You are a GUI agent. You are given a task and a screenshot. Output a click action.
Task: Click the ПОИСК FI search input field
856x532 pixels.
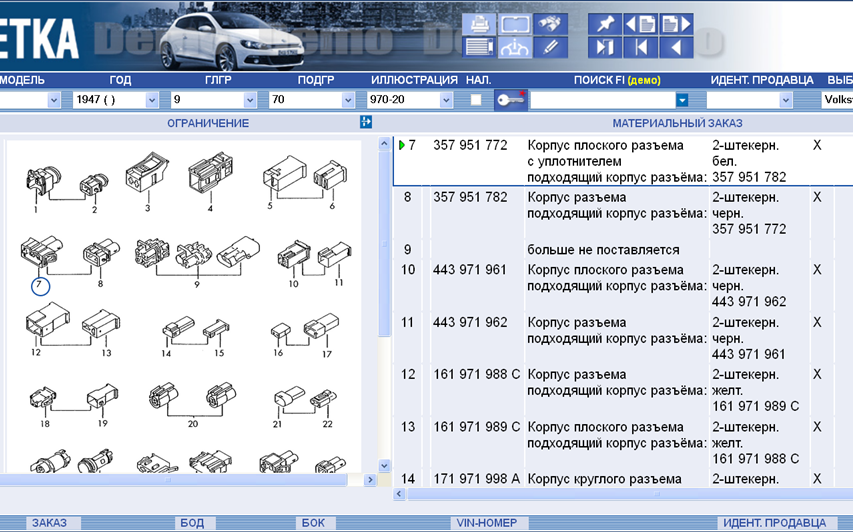pyautogui.click(x=603, y=100)
